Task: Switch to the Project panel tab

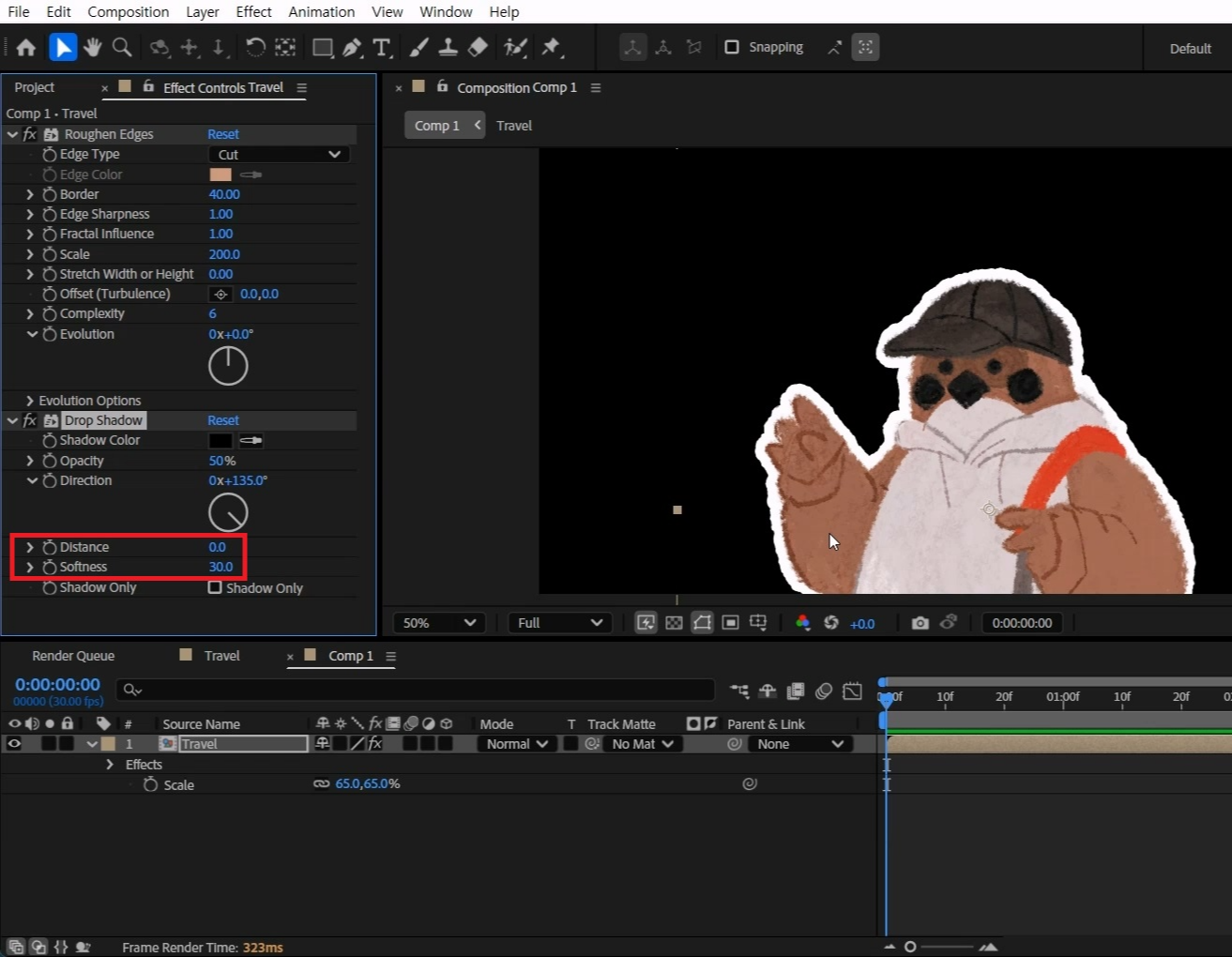Action: click(x=35, y=87)
